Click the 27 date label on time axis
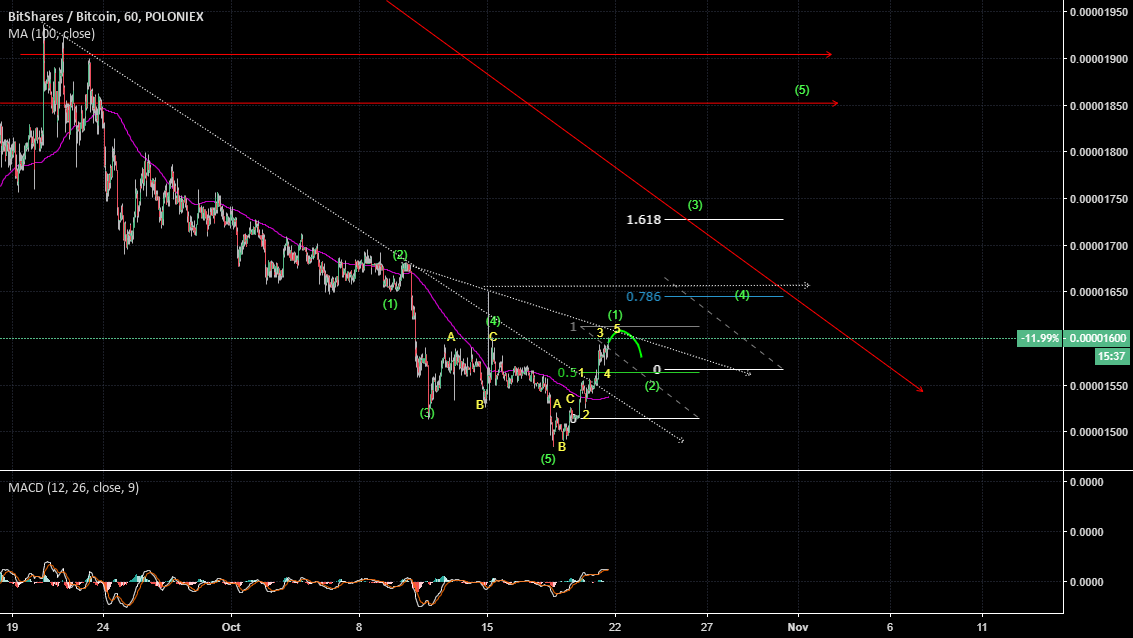1133x638 pixels. click(707, 626)
